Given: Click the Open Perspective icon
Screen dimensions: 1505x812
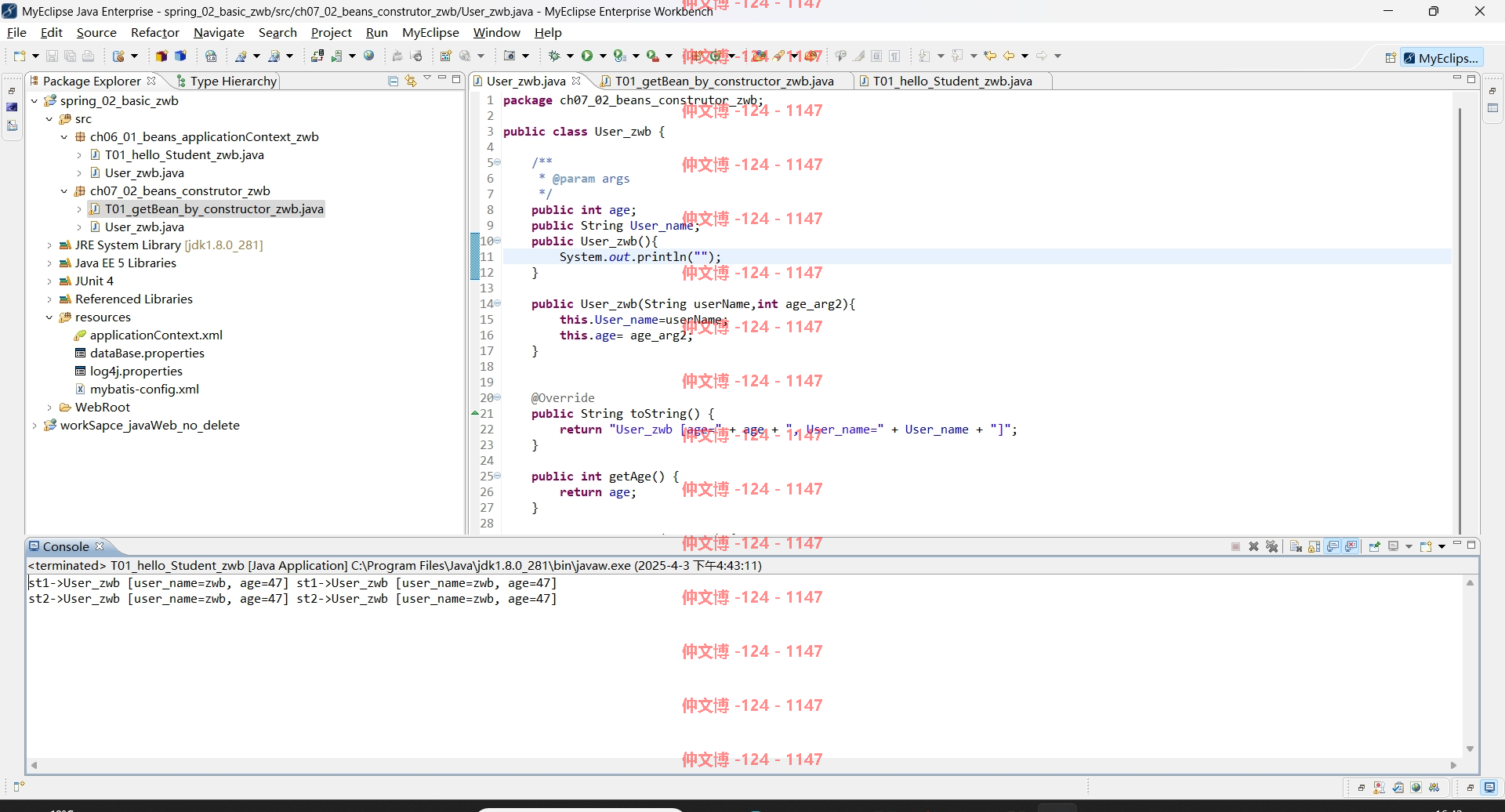Looking at the screenshot, I should 1391,58.
